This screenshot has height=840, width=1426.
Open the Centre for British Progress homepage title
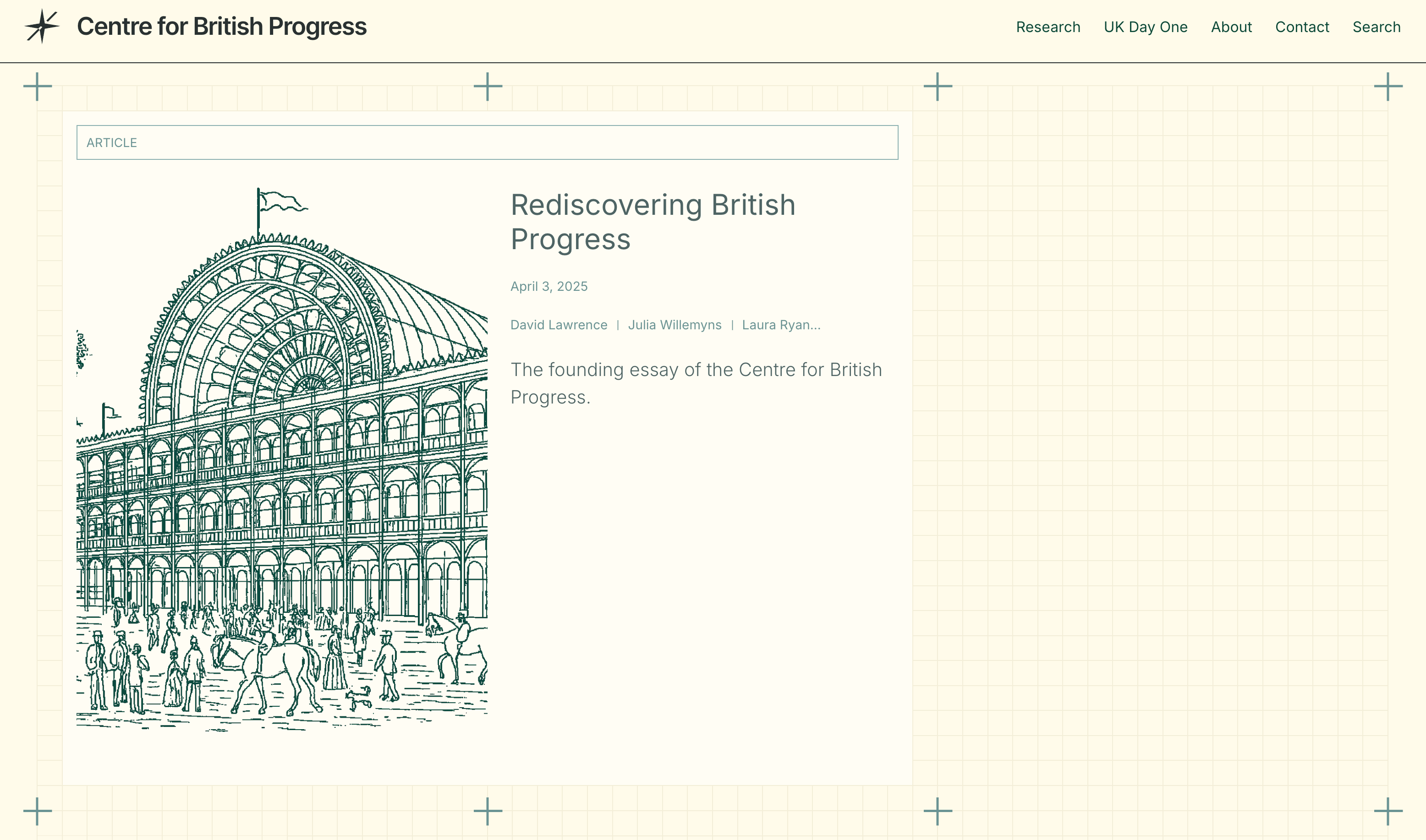coord(221,27)
